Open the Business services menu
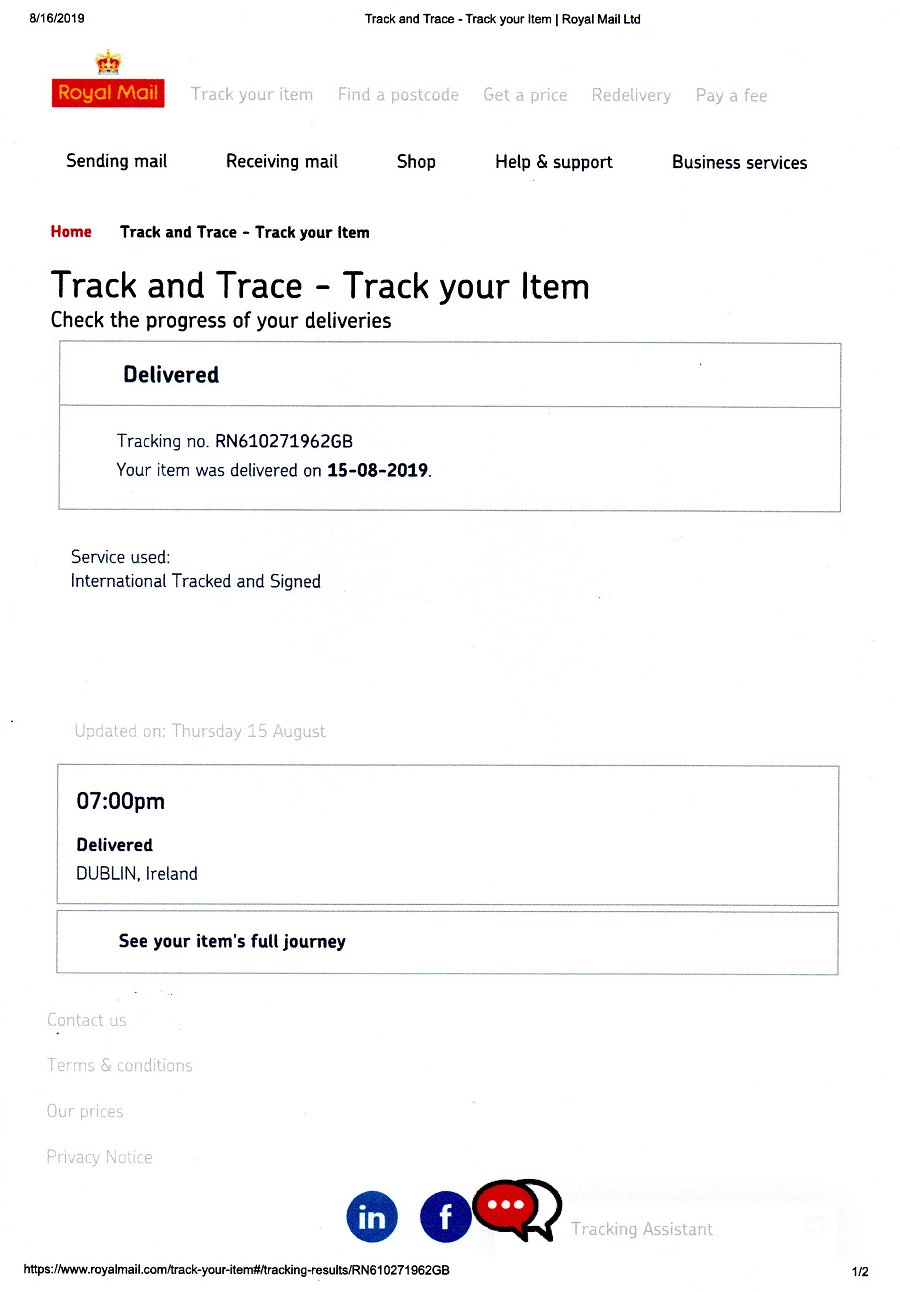900x1292 pixels. pos(739,162)
